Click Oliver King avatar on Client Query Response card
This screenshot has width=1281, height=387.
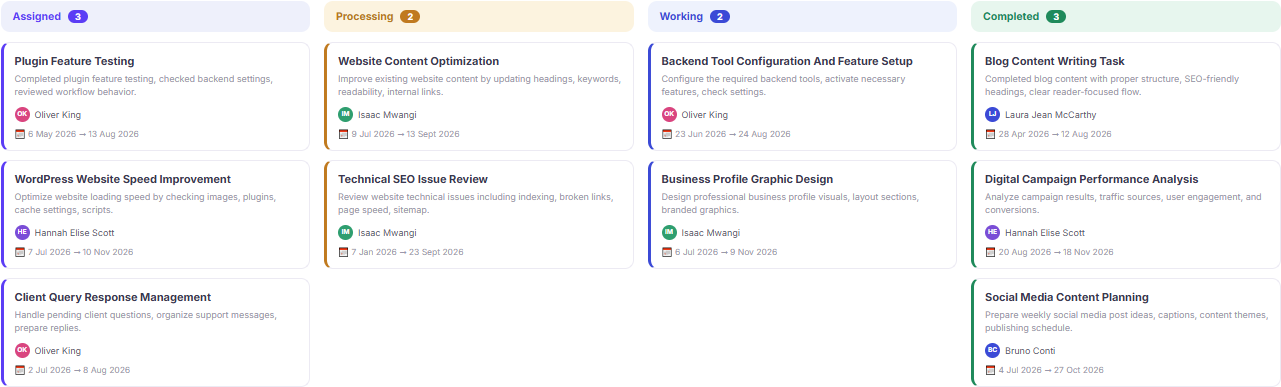click(x=22, y=351)
